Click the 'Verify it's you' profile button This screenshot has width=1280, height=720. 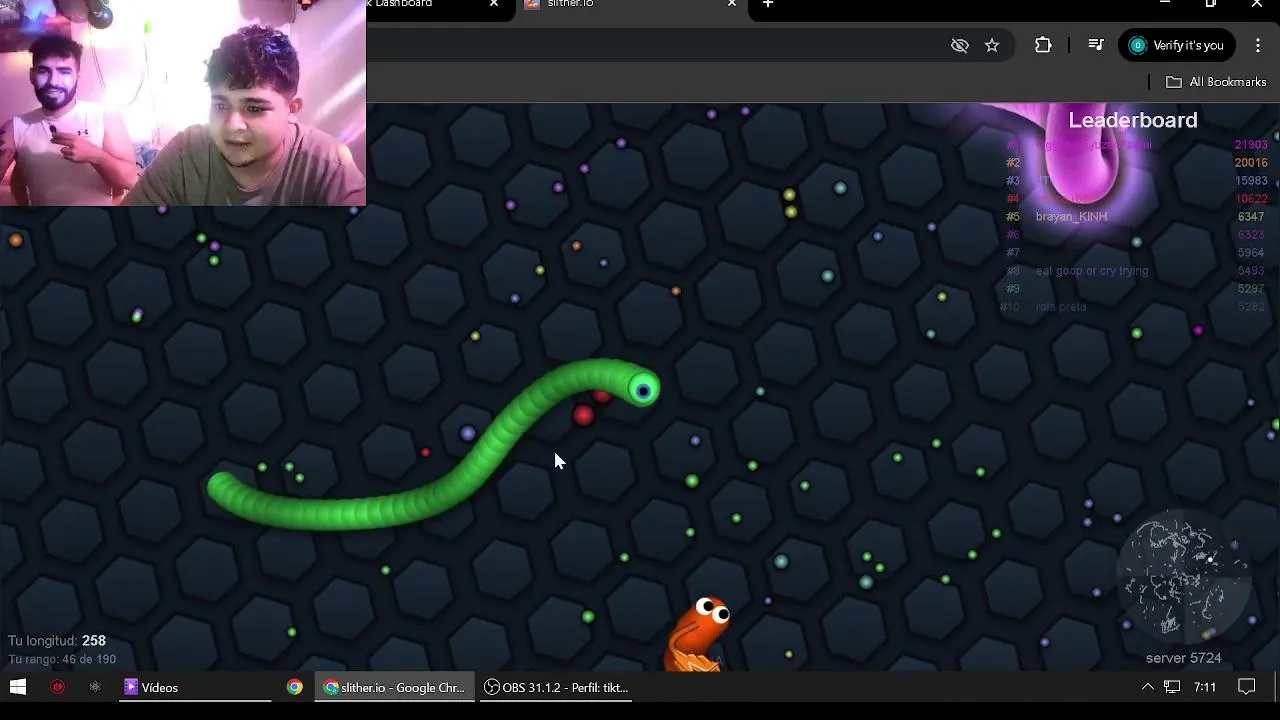pos(1177,45)
